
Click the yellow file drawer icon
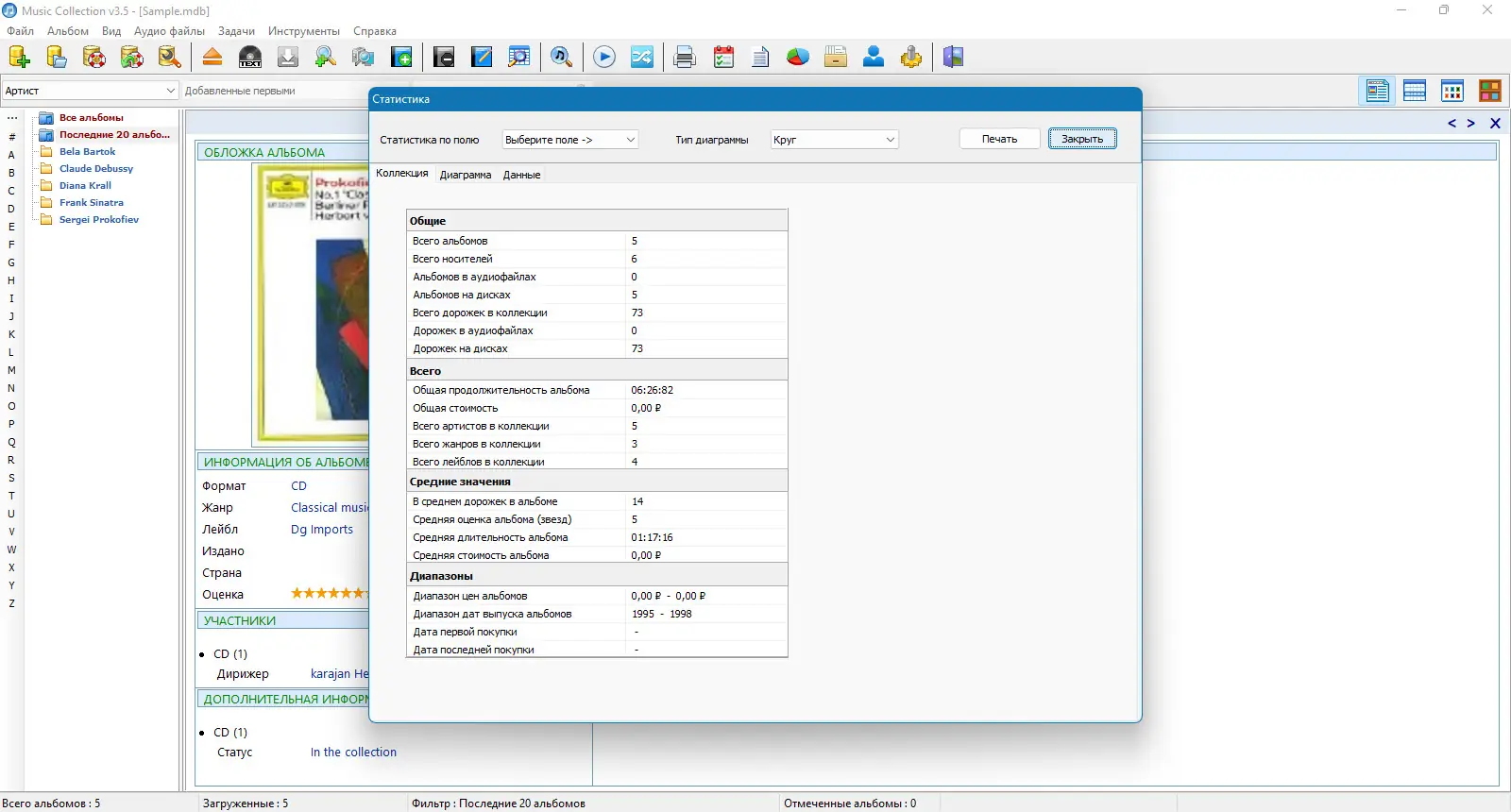[836, 58]
